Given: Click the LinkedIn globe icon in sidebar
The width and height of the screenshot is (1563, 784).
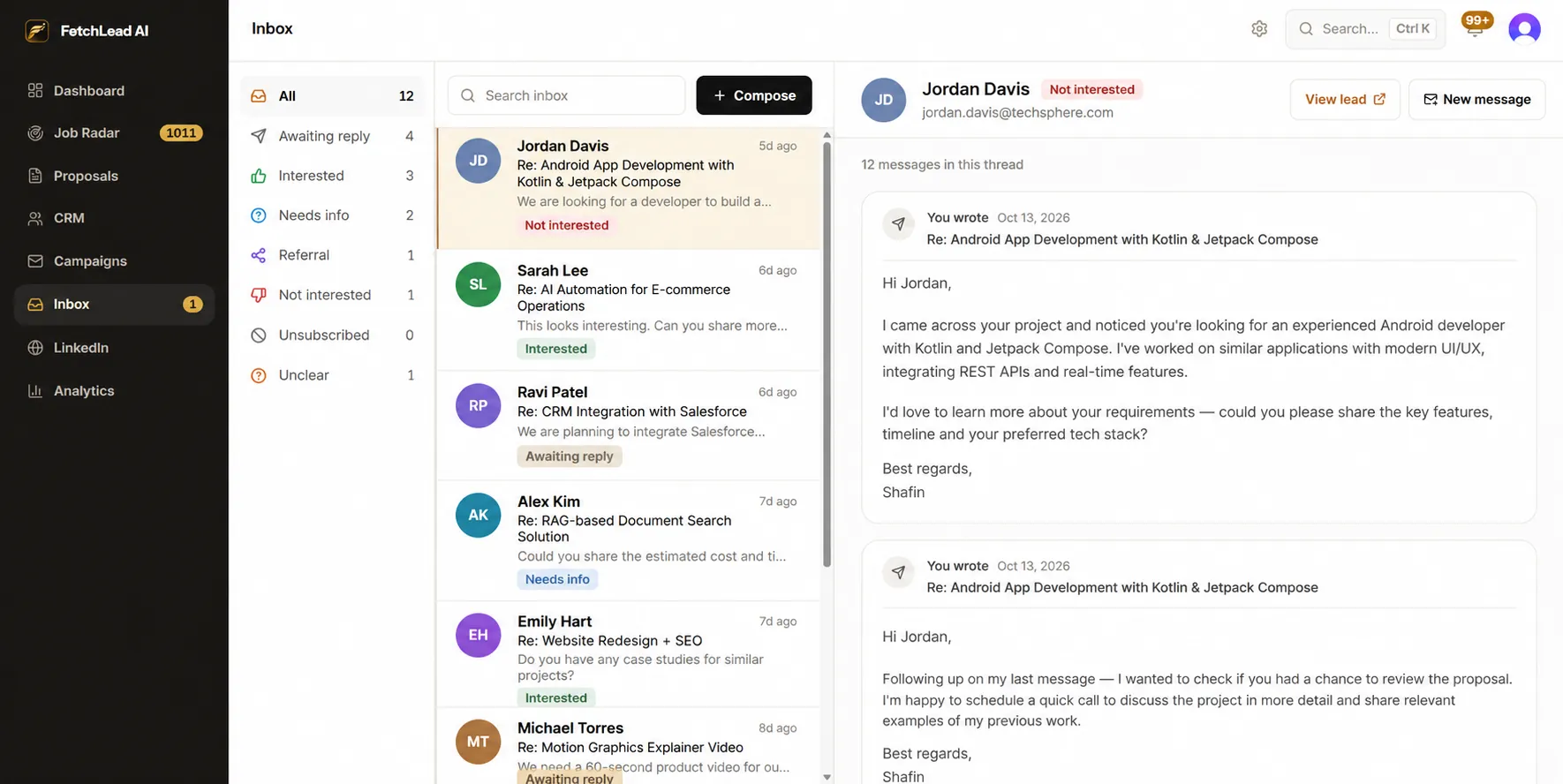Looking at the screenshot, I should click(35, 348).
